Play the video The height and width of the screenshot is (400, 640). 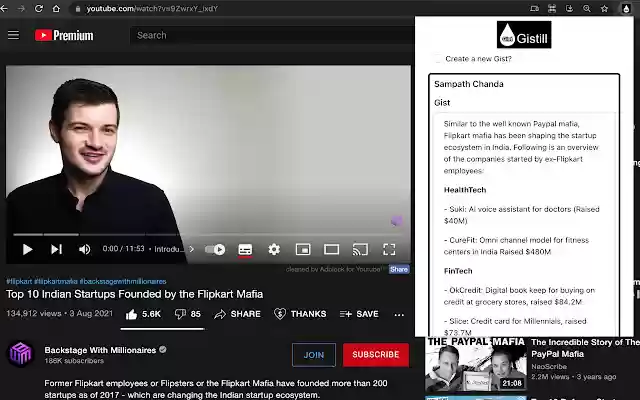tap(27, 249)
